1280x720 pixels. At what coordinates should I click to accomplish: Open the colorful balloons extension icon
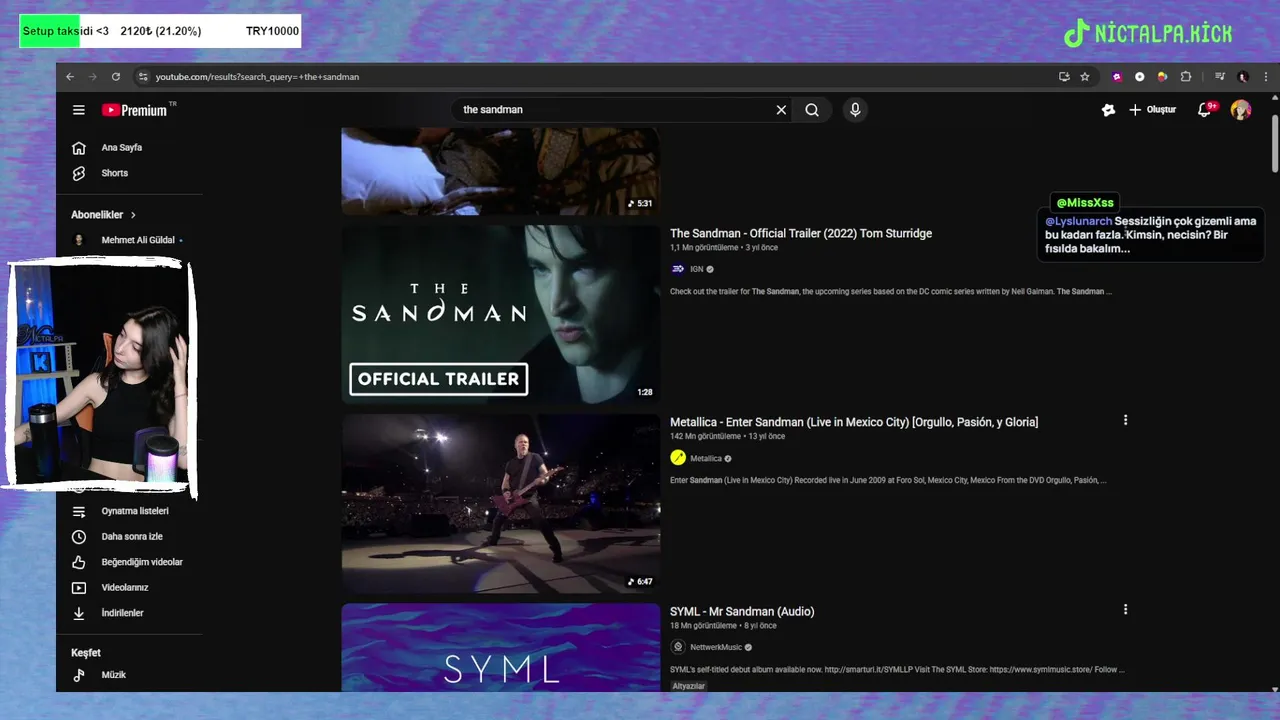pyautogui.click(x=1162, y=77)
